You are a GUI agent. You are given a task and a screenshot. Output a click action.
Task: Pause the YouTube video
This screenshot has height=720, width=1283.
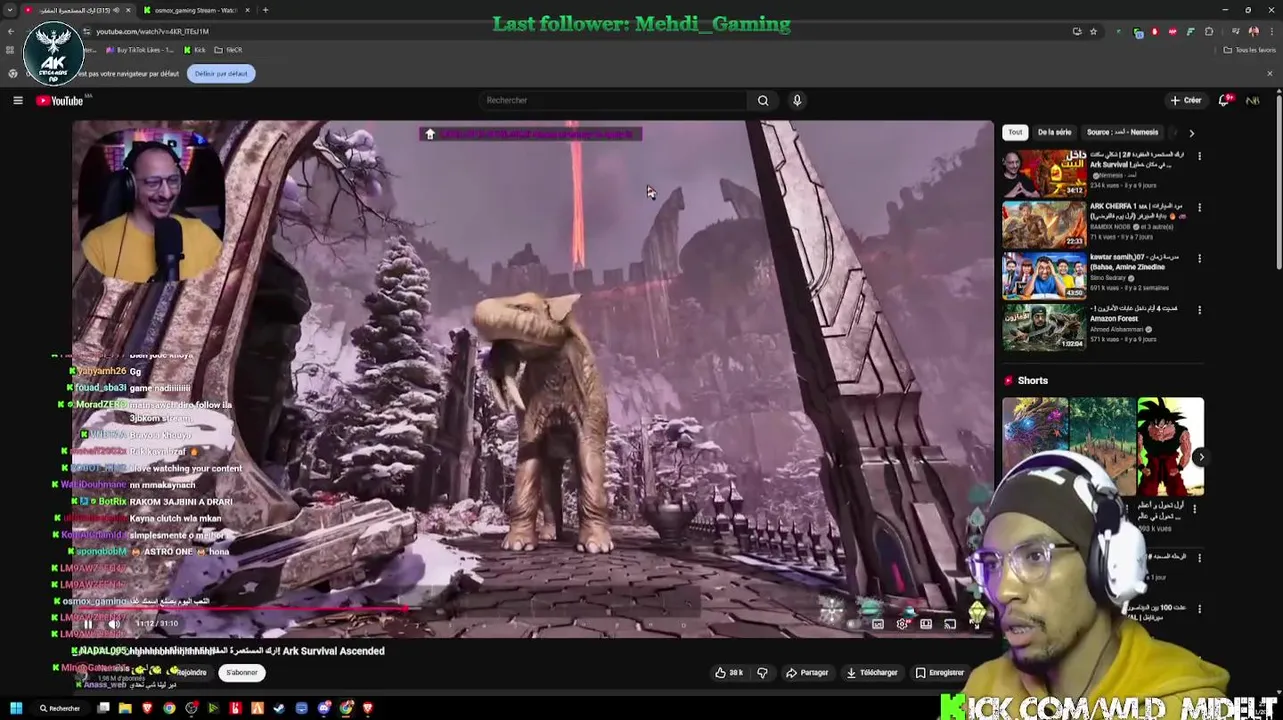88,624
